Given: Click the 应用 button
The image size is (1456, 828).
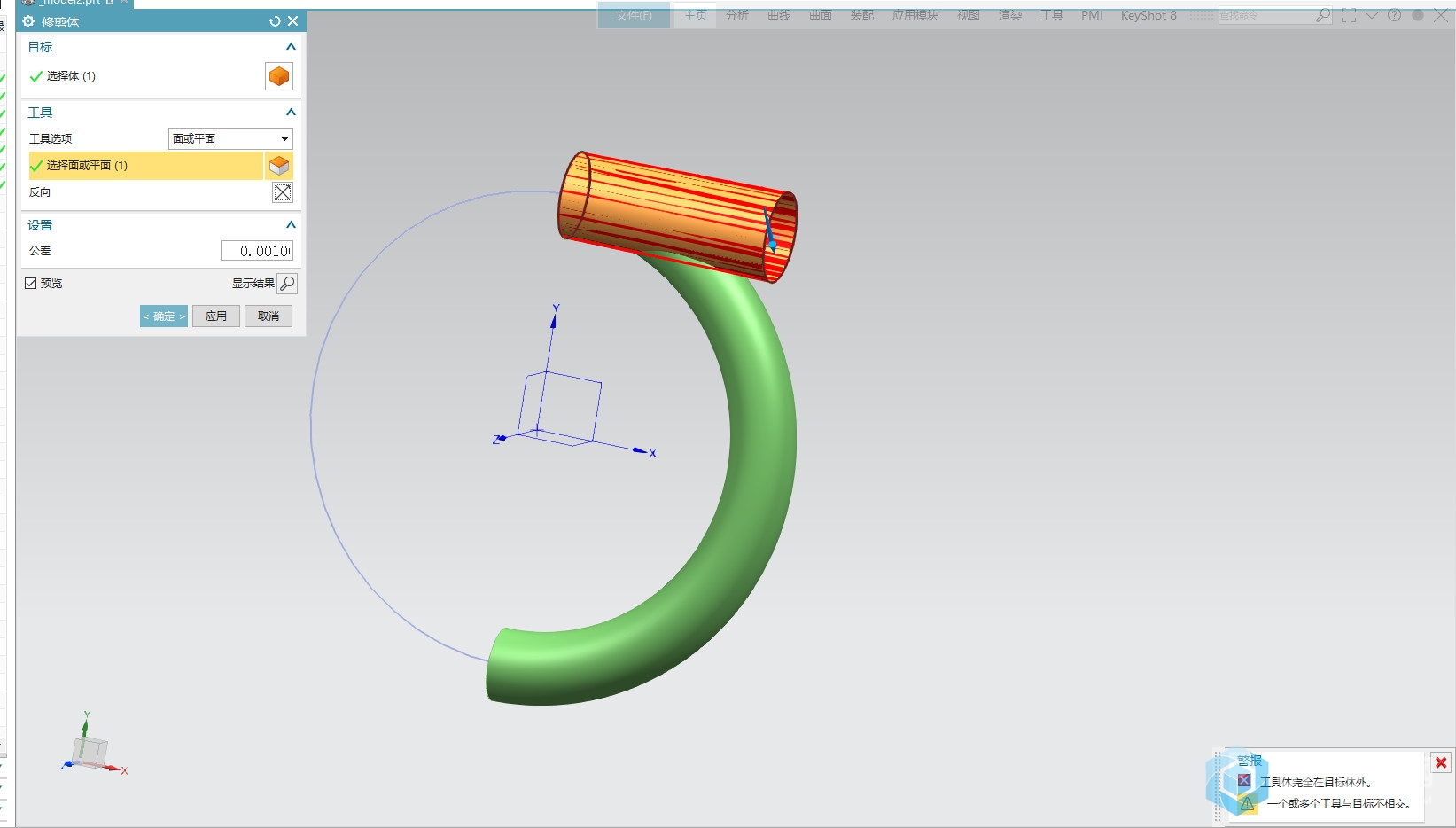Looking at the screenshot, I should (216, 316).
